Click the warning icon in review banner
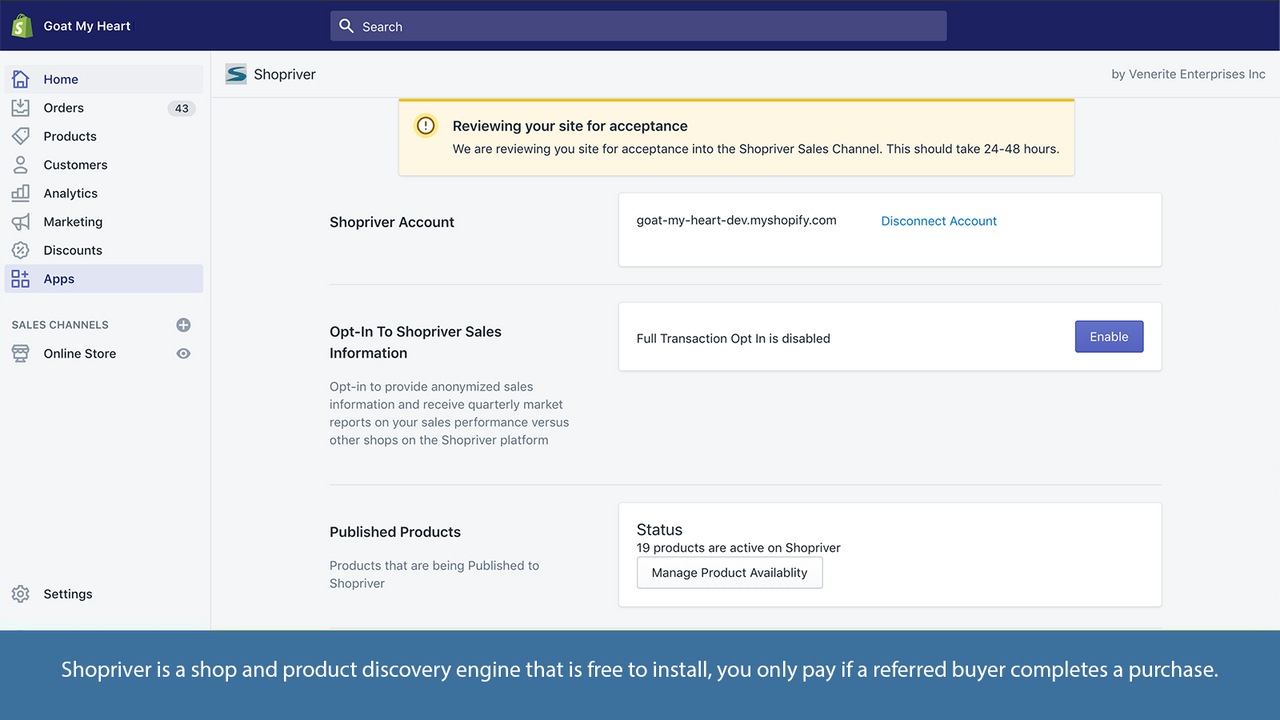This screenshot has height=720, width=1280. (x=426, y=126)
